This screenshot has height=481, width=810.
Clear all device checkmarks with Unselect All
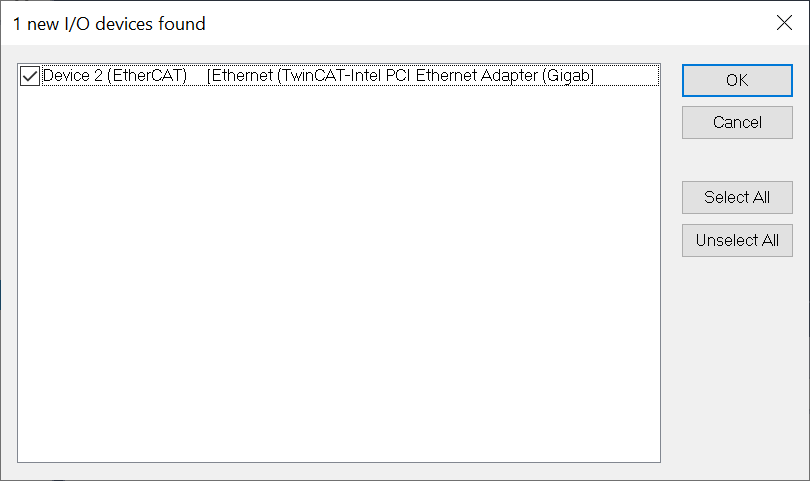737,240
